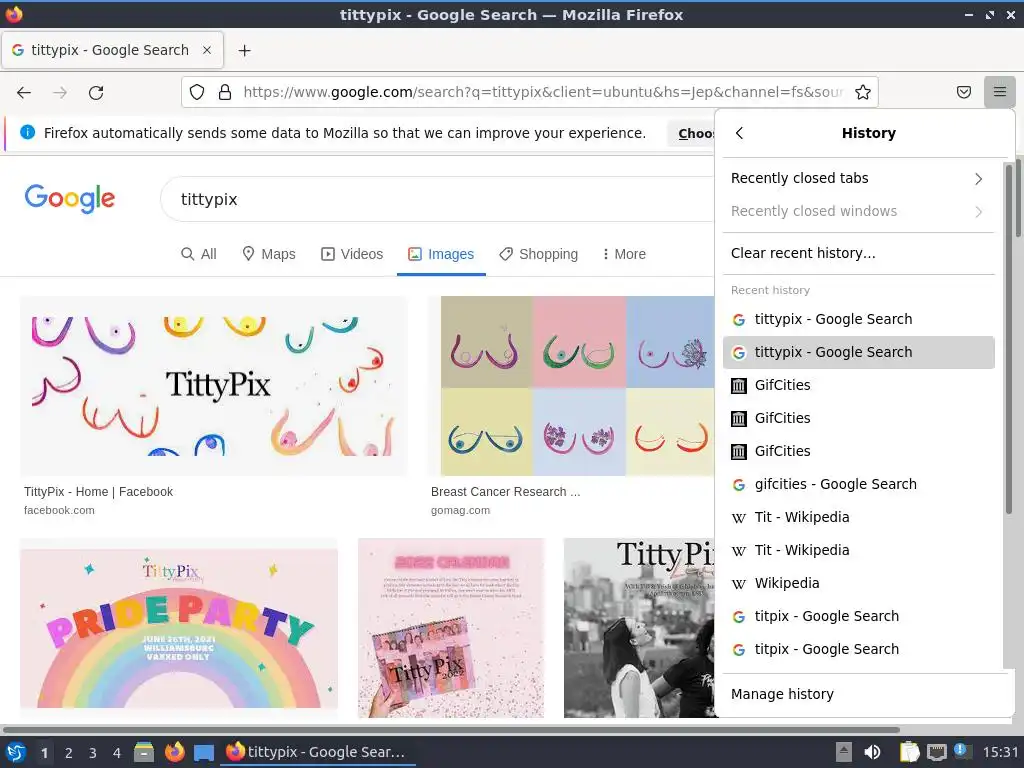This screenshot has width=1024, height=768.
Task: Switch to the Videos search tab
Action: (x=352, y=254)
